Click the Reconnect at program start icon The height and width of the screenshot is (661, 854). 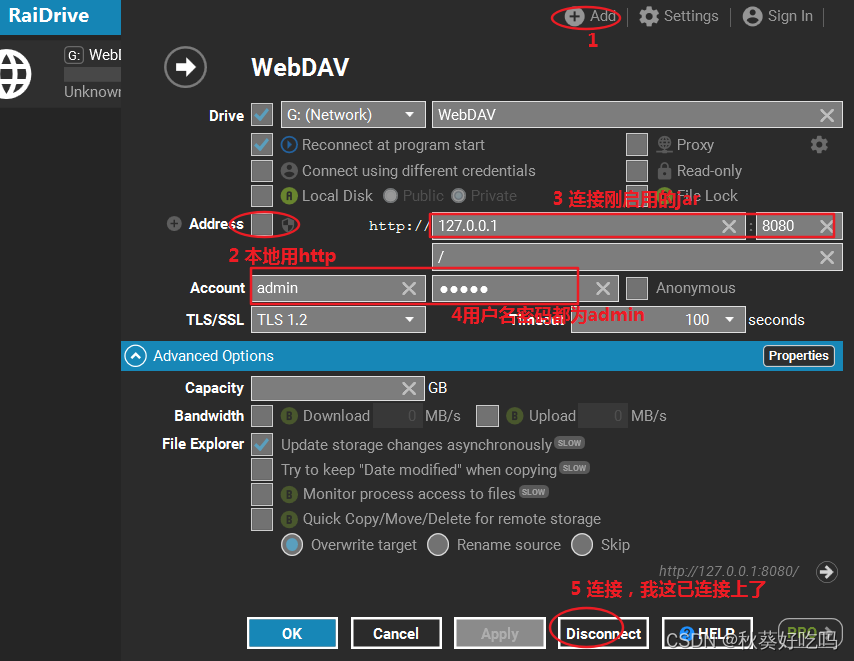pos(289,145)
